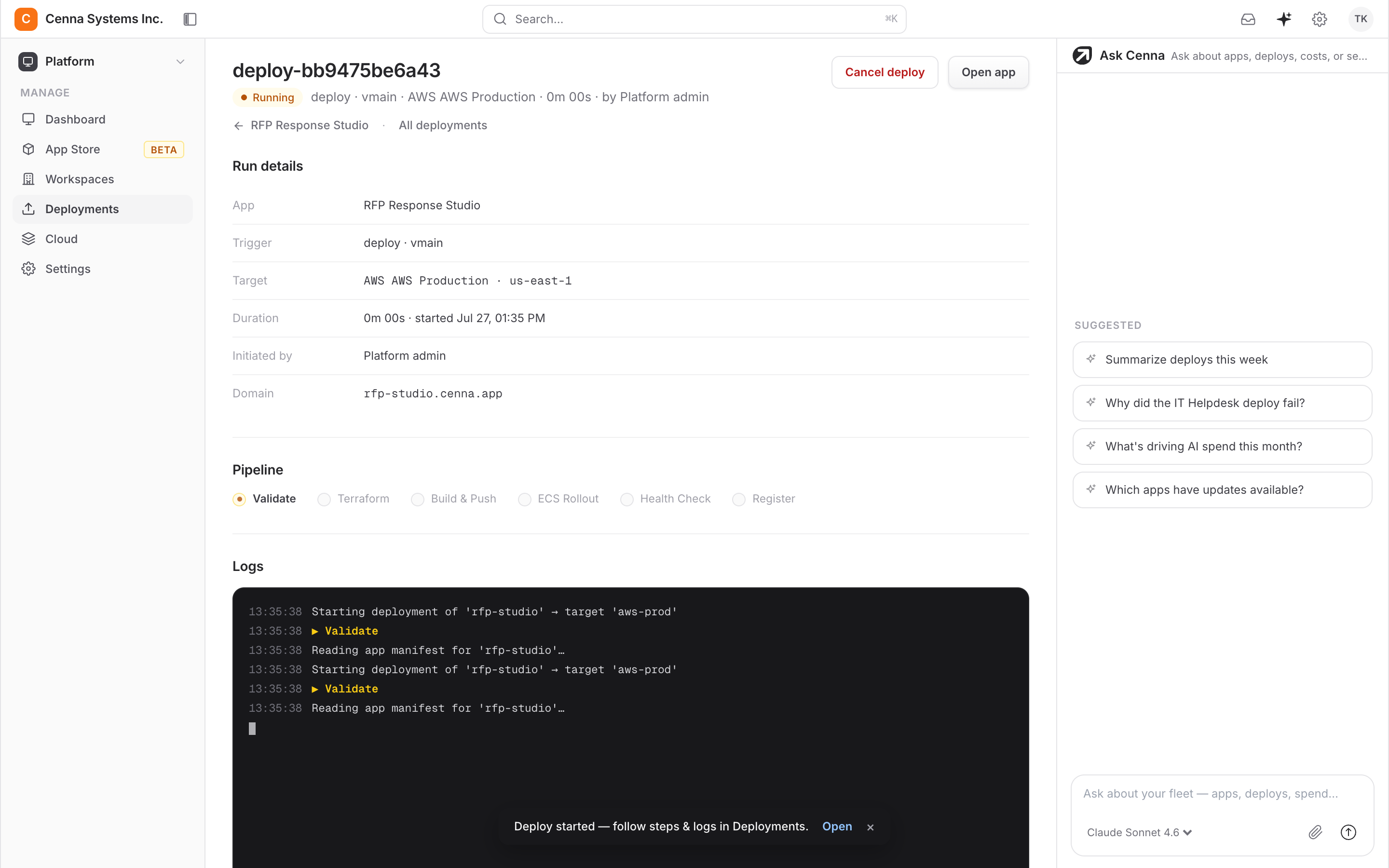Open the All deployments link

[x=443, y=125]
